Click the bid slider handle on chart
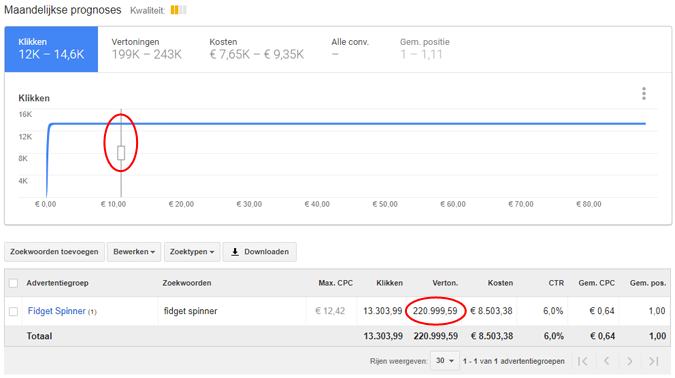 click(x=121, y=153)
